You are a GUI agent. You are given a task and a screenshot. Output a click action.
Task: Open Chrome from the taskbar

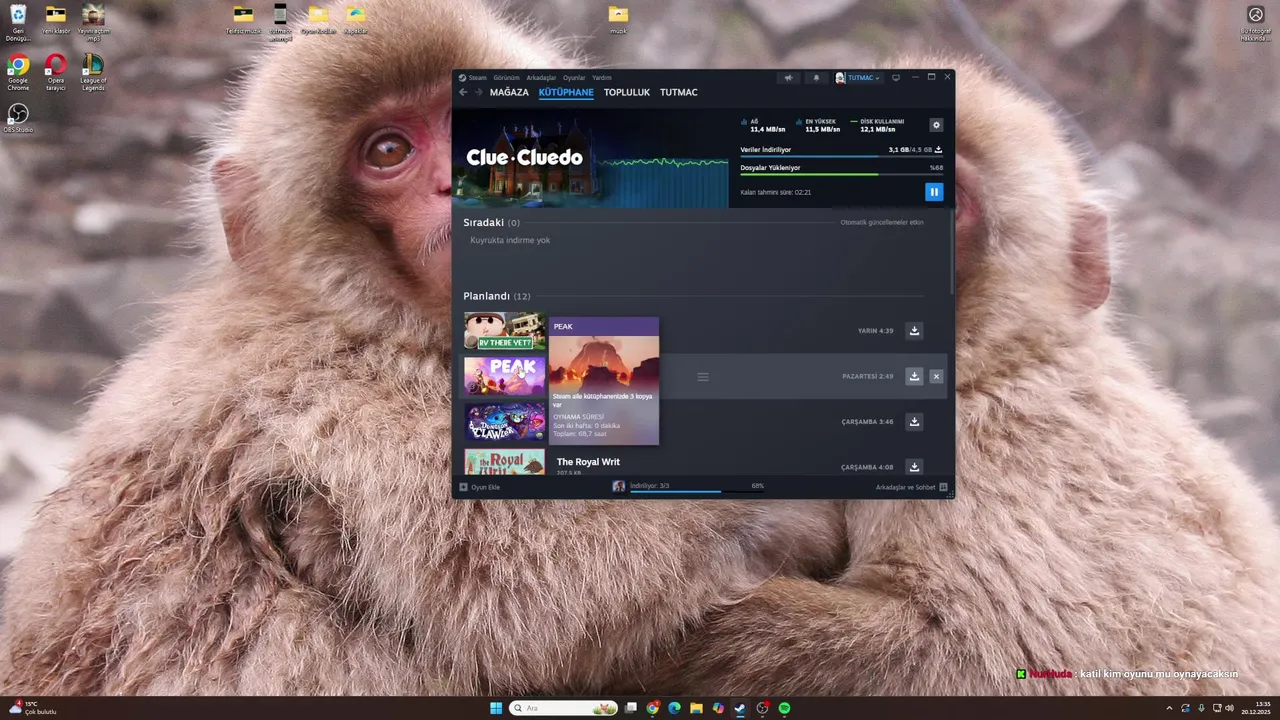652,708
